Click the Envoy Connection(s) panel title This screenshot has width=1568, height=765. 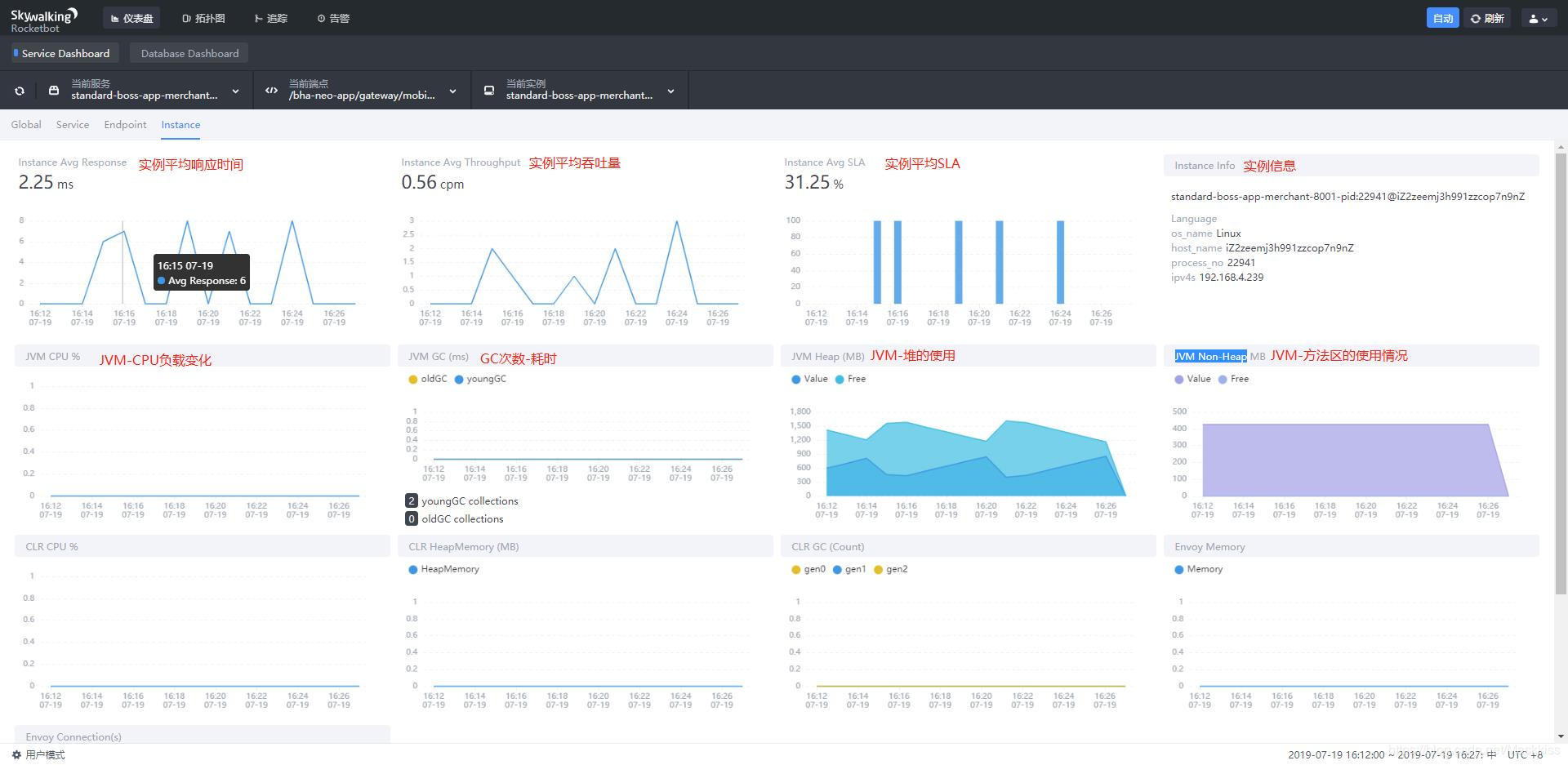tap(73, 736)
